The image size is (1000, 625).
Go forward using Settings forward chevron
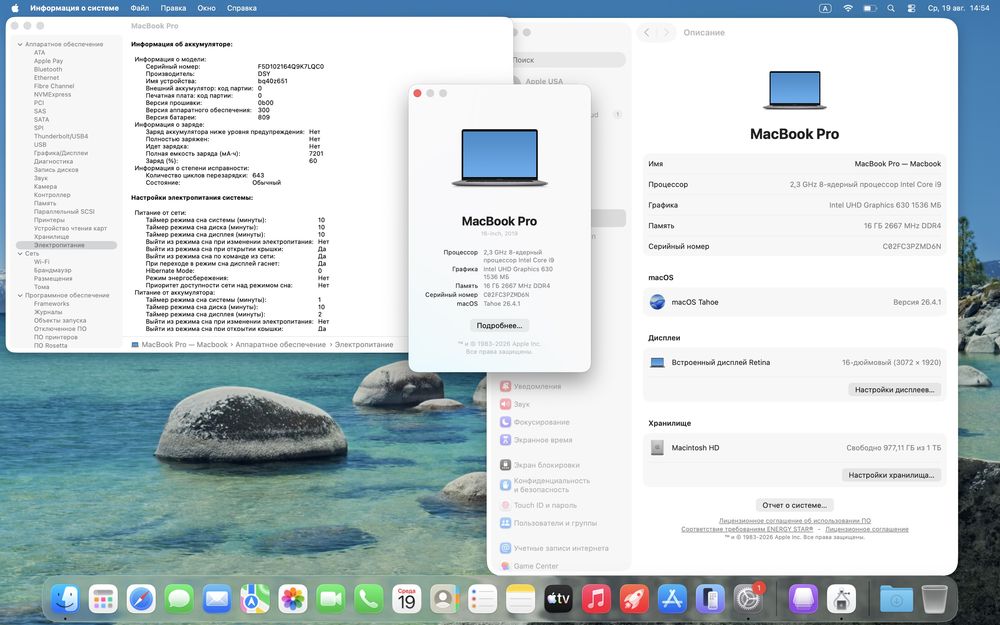tap(666, 33)
